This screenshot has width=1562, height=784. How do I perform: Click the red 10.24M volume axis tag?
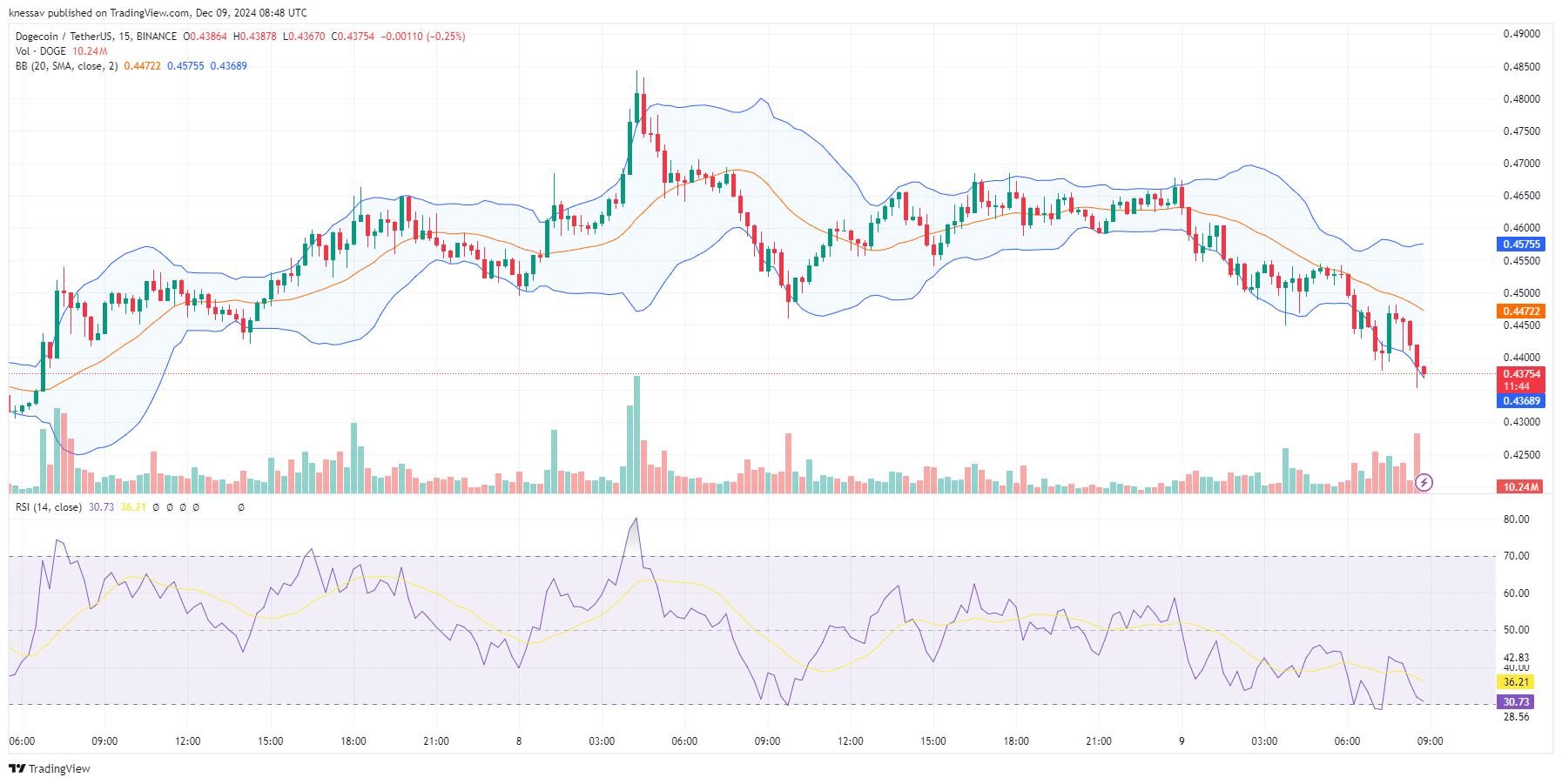coord(1521,487)
